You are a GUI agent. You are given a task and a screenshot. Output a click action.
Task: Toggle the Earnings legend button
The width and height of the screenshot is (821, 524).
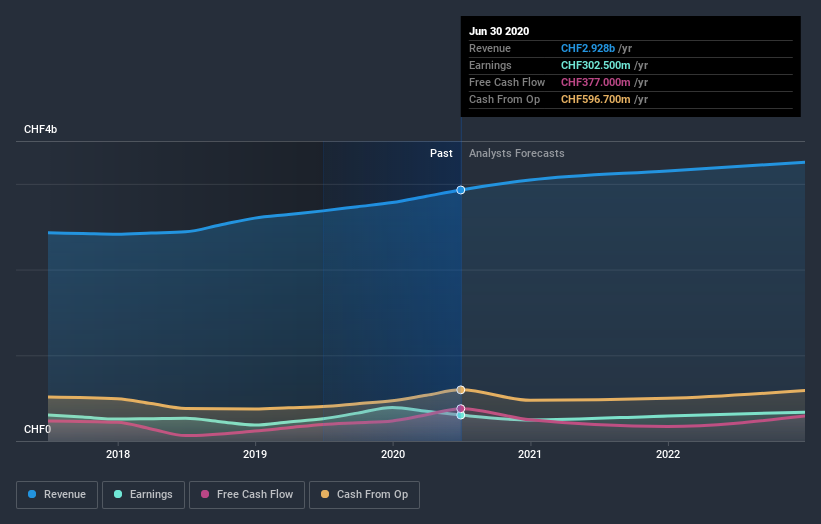143,495
